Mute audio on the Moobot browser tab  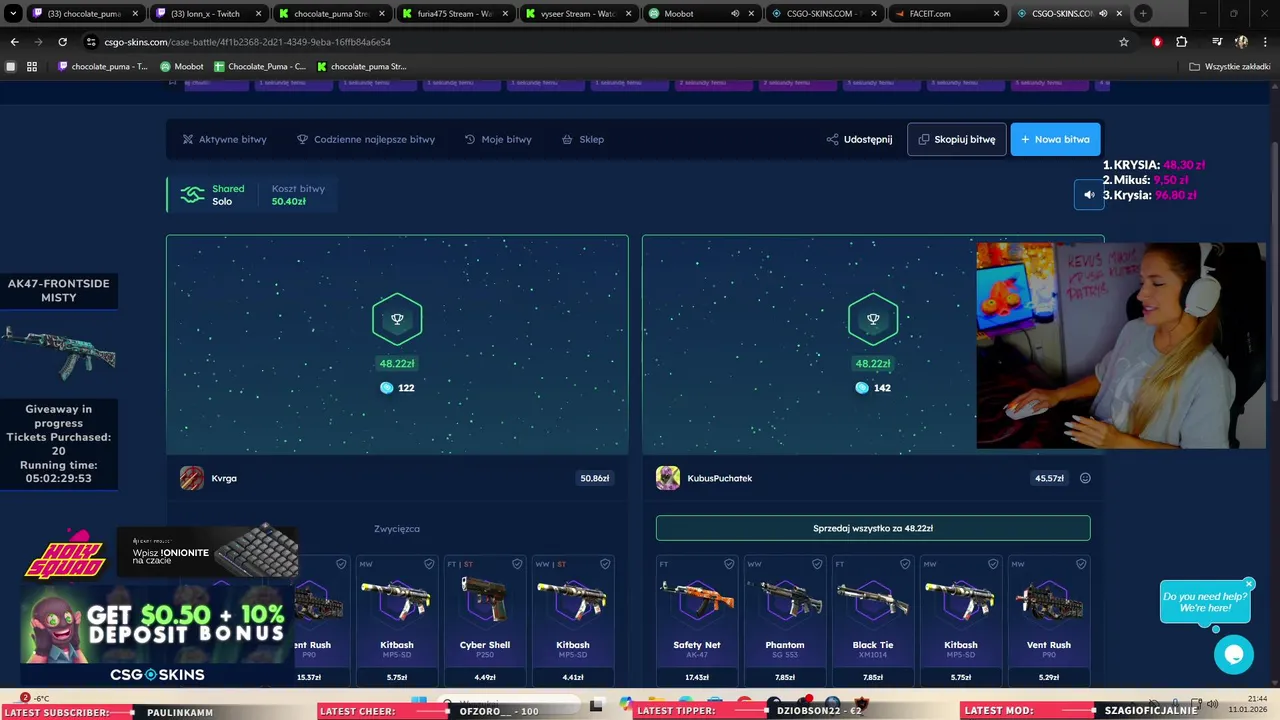735,14
